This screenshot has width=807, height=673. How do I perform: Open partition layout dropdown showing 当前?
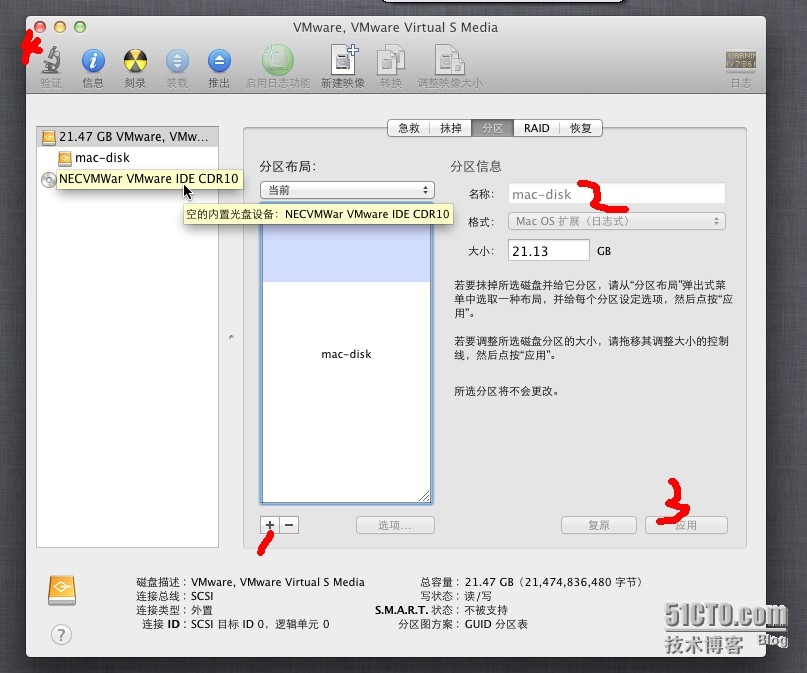347,190
